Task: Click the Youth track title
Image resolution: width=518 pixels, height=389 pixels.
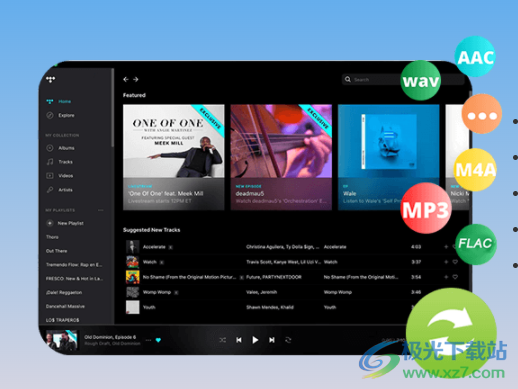Action: pos(149,307)
